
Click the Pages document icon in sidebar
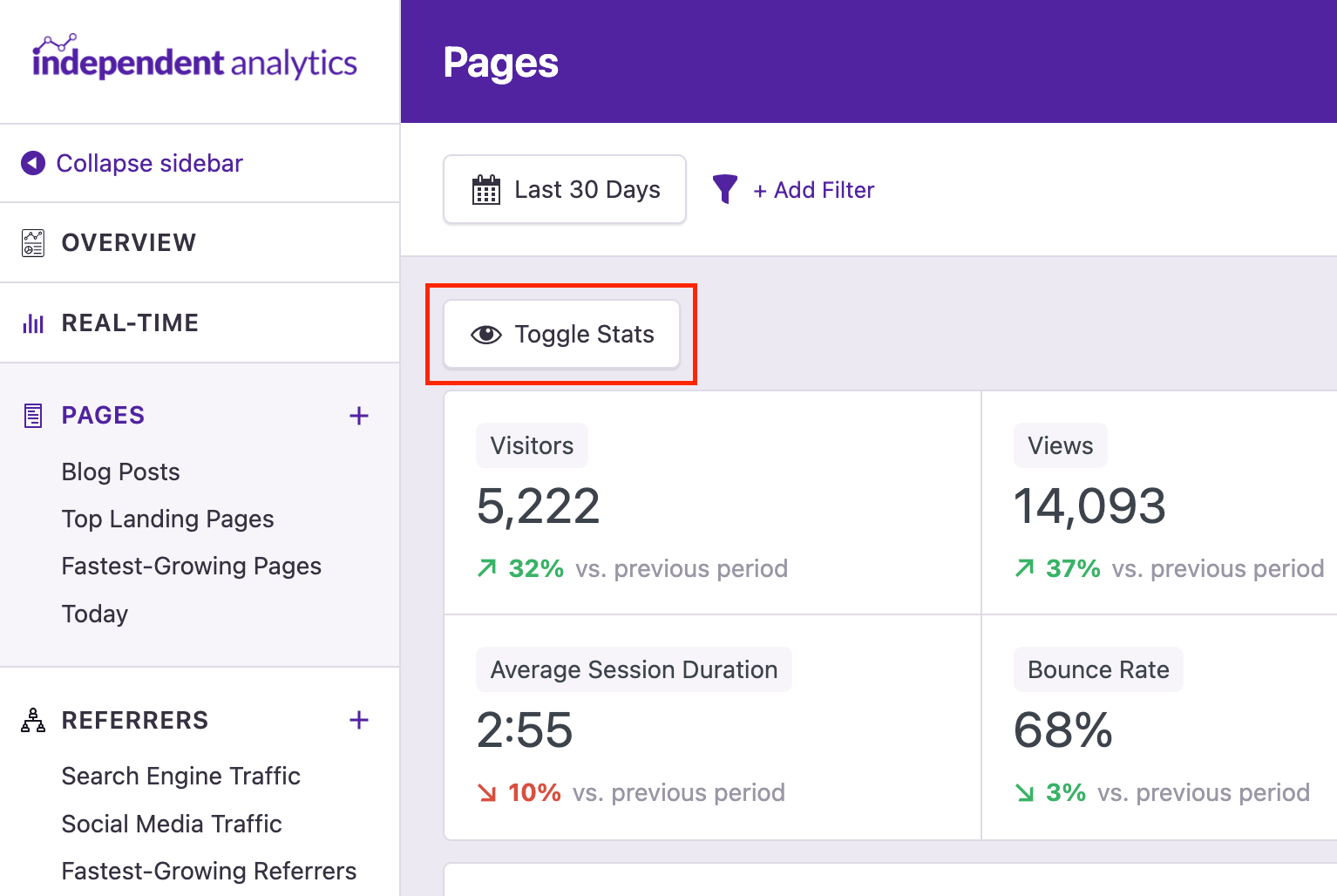tap(32, 415)
